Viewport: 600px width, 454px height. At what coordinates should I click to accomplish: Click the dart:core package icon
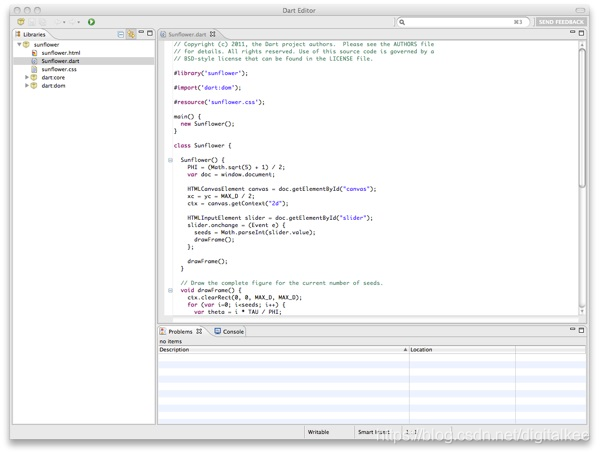34,77
